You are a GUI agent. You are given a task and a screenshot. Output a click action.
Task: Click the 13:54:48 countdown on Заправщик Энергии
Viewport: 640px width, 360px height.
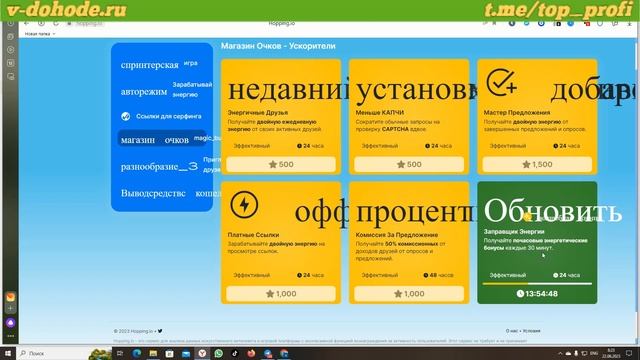[x=537, y=293]
